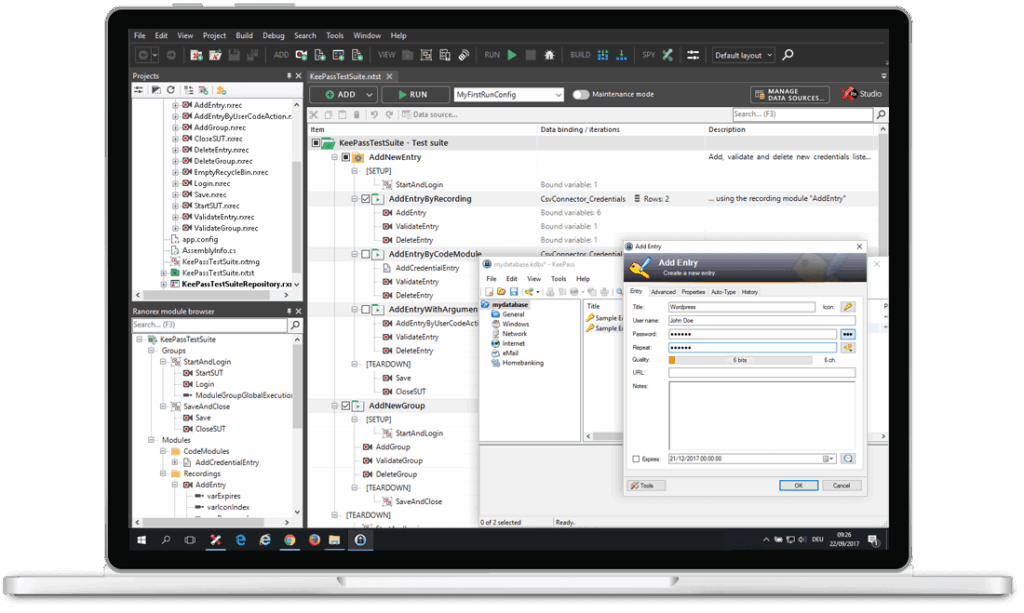Click the add recording module icon in toolbar

(x=302, y=55)
